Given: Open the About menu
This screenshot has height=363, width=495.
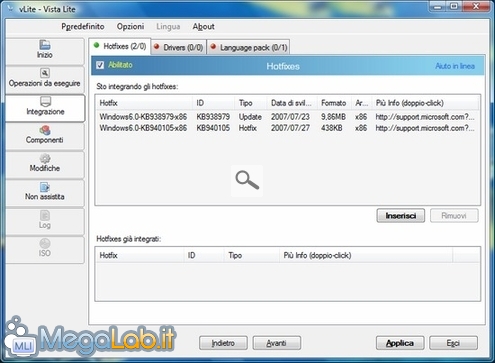Looking at the screenshot, I should click(203, 26).
